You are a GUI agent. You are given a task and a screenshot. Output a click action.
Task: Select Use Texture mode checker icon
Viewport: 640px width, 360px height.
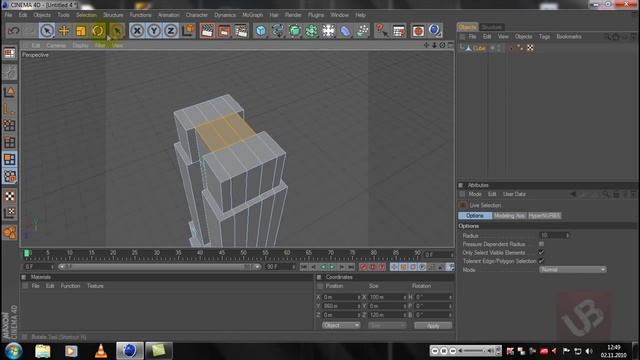pyautogui.click(x=10, y=196)
